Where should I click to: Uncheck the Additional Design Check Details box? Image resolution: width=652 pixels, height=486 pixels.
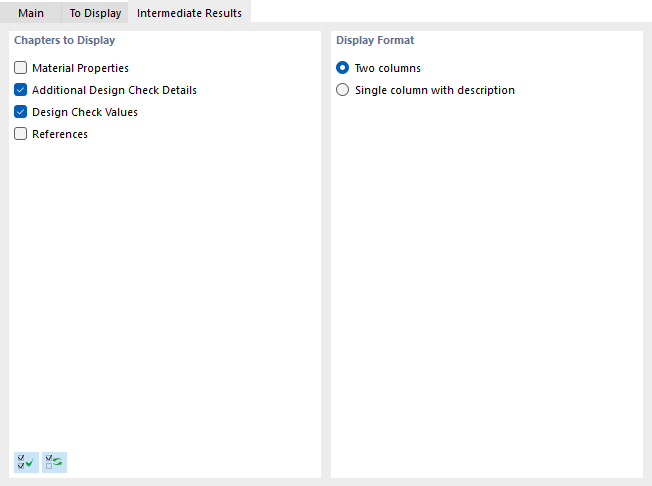pyautogui.click(x=21, y=90)
